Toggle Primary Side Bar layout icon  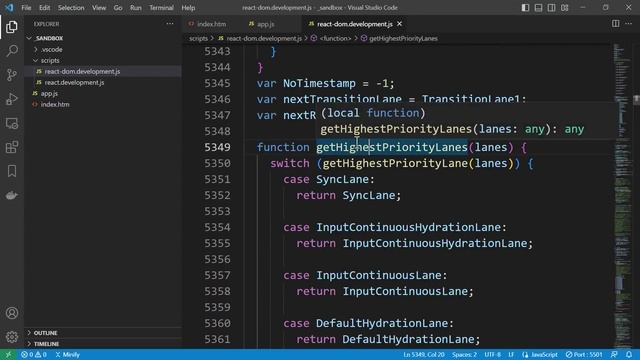pos(525,7)
